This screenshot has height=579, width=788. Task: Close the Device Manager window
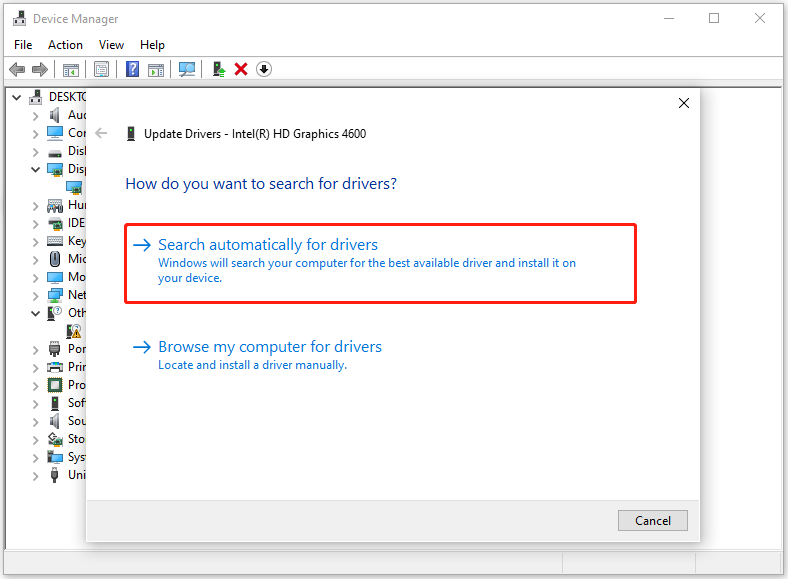(760, 19)
